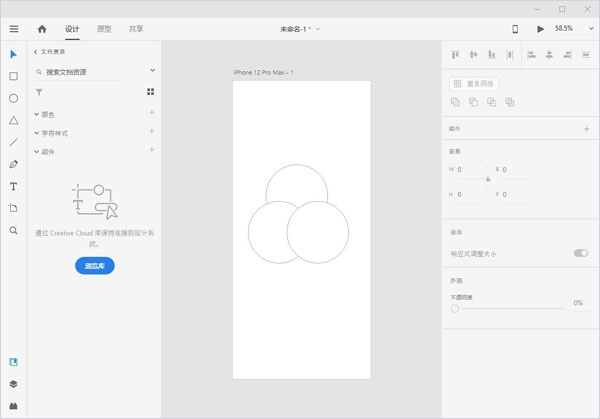Toggle the aspect ratio lock
600x419 pixels.
(x=488, y=179)
